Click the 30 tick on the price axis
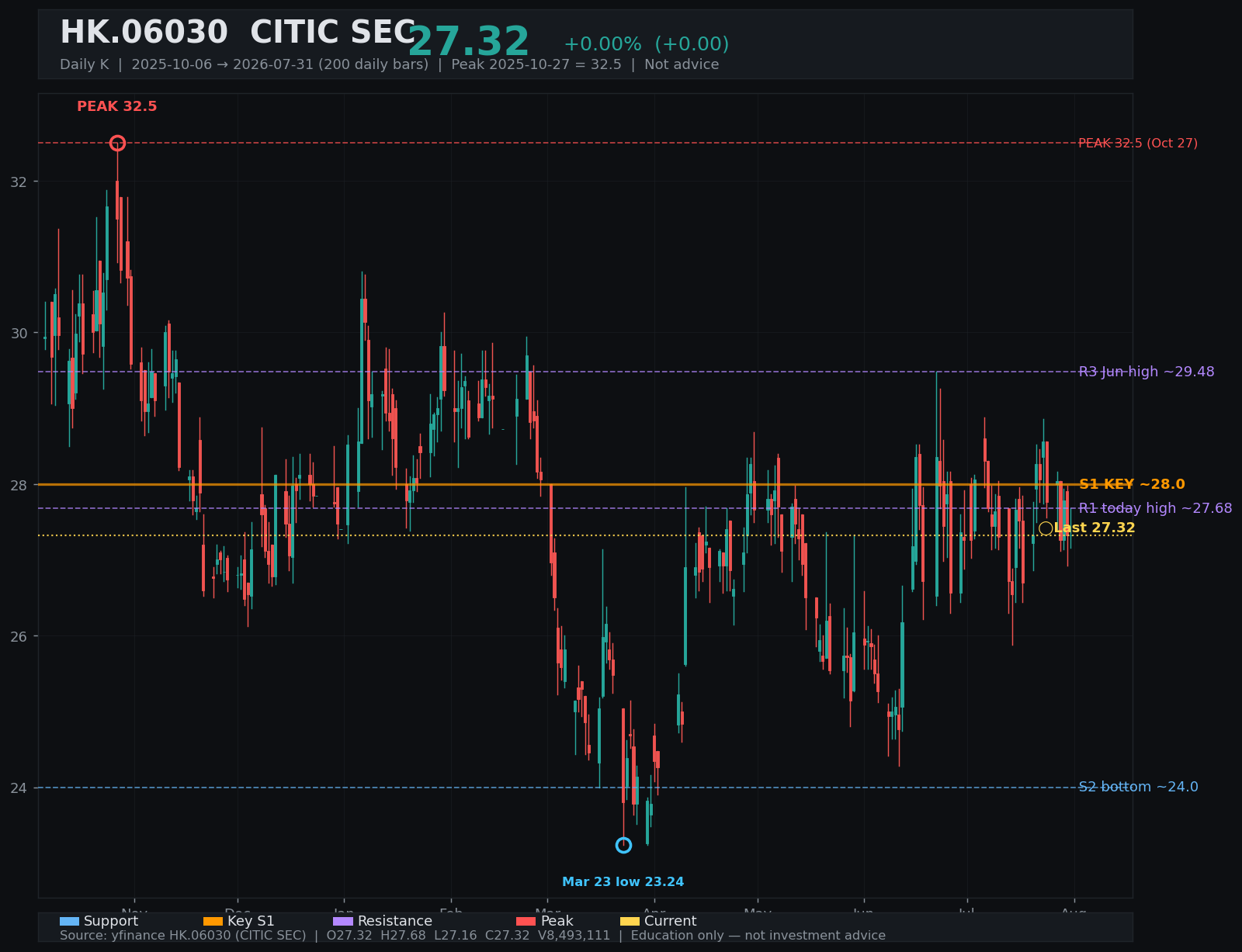The height and width of the screenshot is (952, 1242). pyautogui.click(x=18, y=333)
